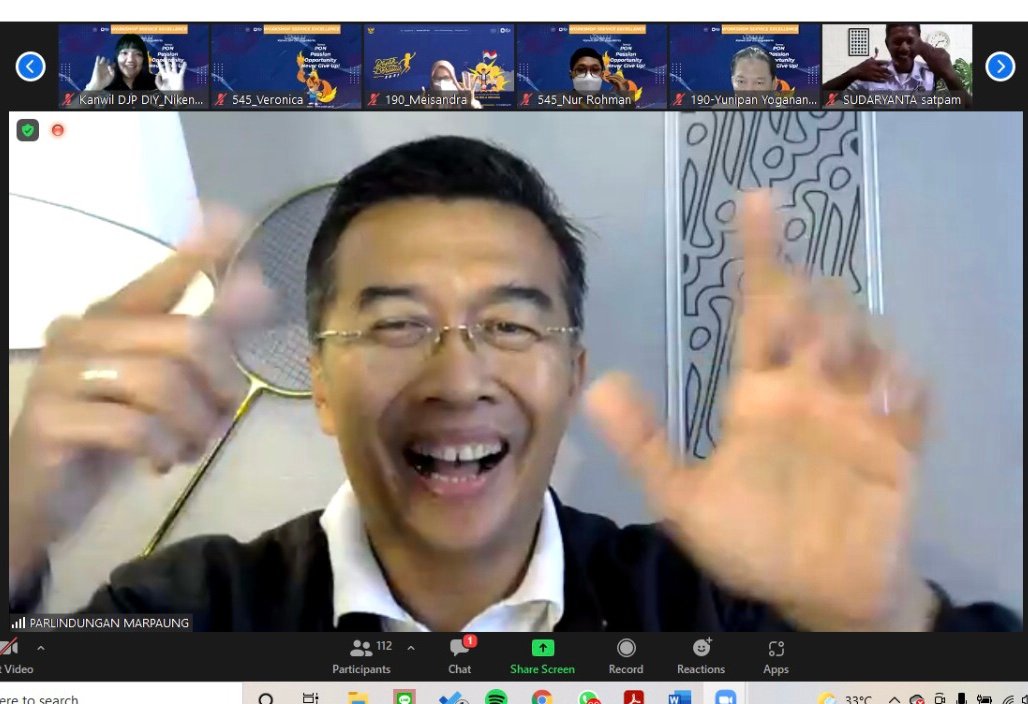Image resolution: width=1028 pixels, height=704 pixels.
Task: Open Spotify from the taskbar
Action: 496,698
